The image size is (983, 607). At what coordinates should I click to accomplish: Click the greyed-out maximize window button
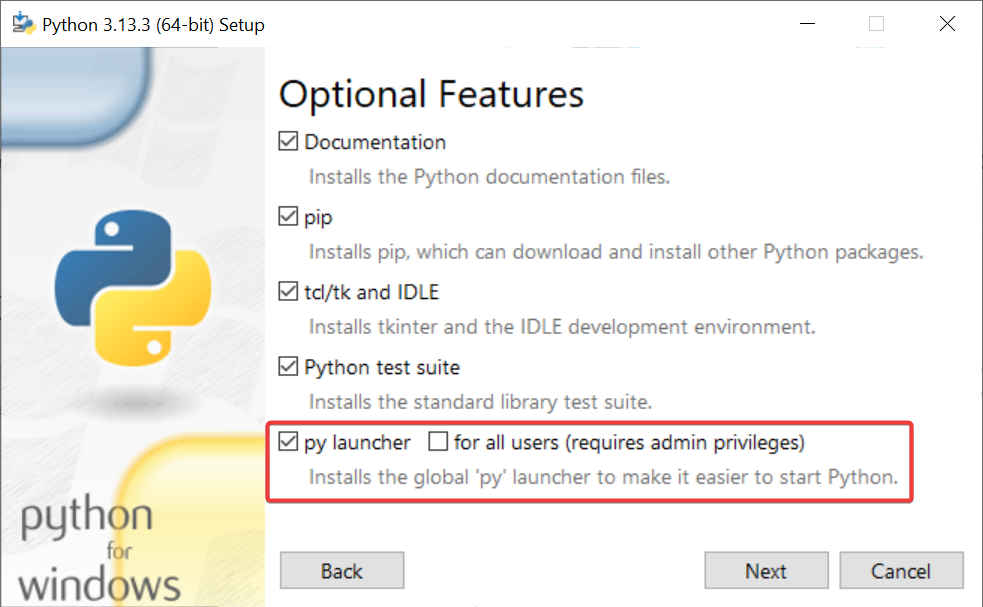pos(876,24)
